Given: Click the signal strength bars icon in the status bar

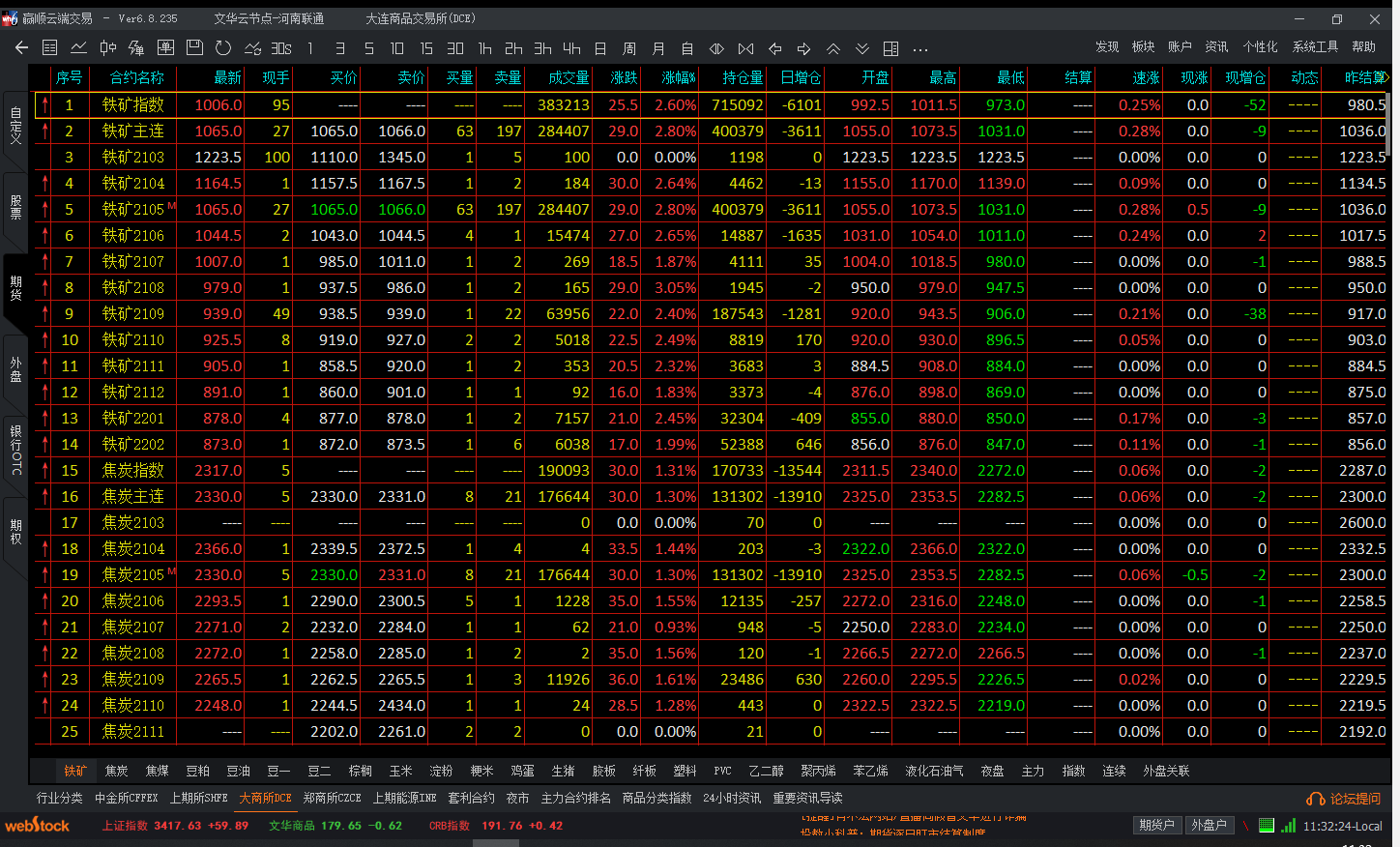Looking at the screenshot, I should pyautogui.click(x=1288, y=825).
